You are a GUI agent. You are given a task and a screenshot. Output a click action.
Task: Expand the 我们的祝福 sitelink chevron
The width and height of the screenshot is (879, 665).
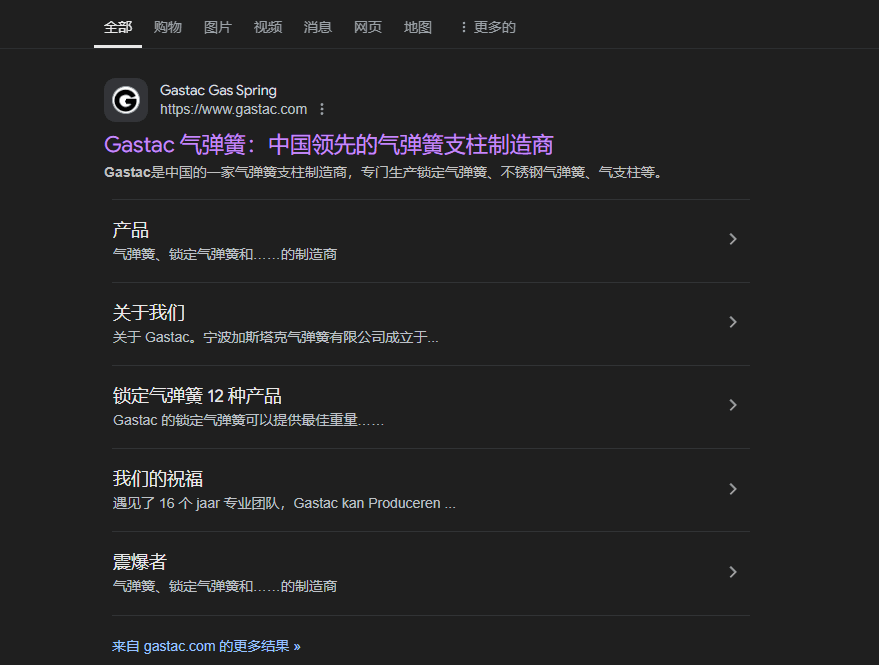733,489
